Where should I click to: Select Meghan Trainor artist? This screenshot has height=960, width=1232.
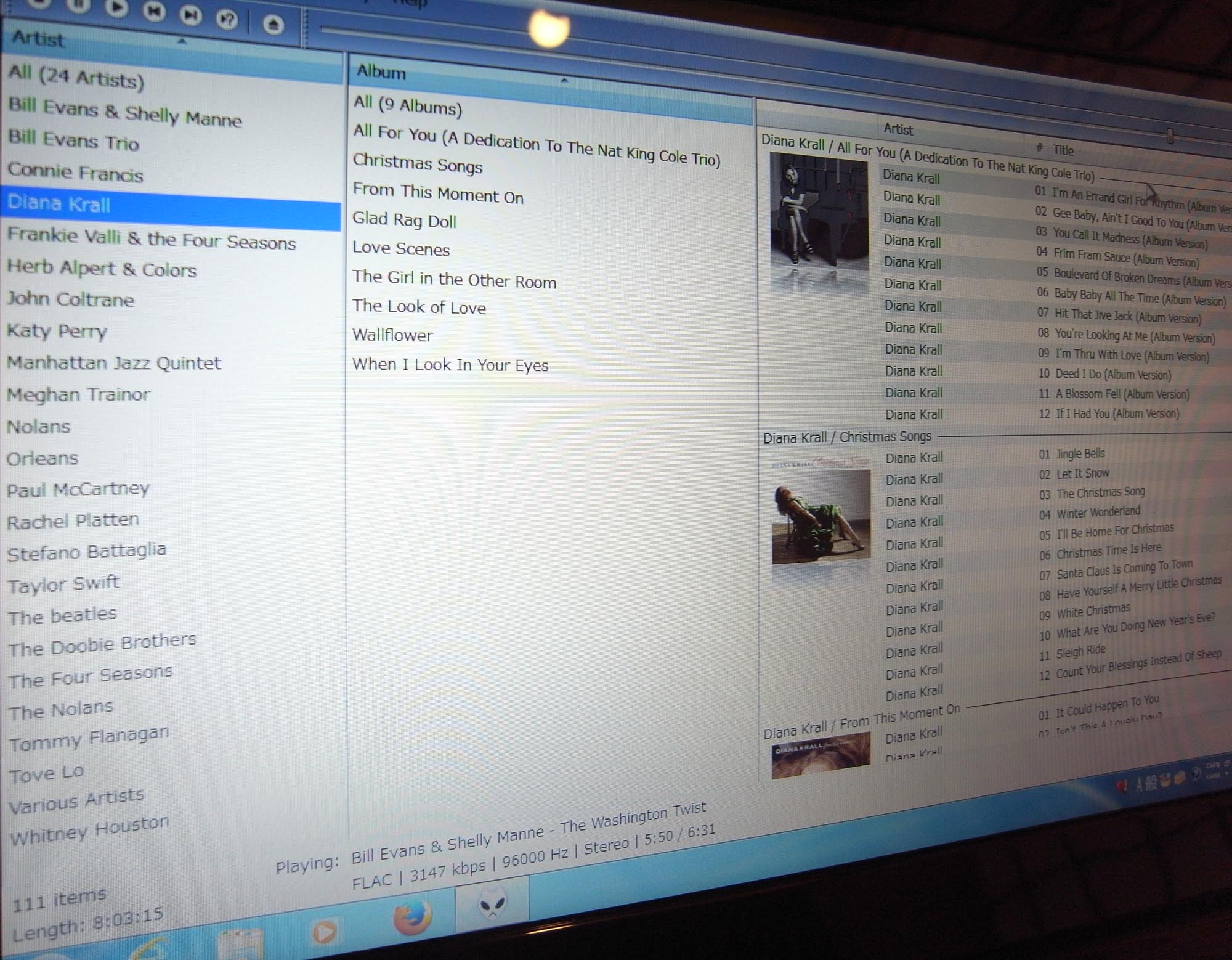pyautogui.click(x=78, y=394)
